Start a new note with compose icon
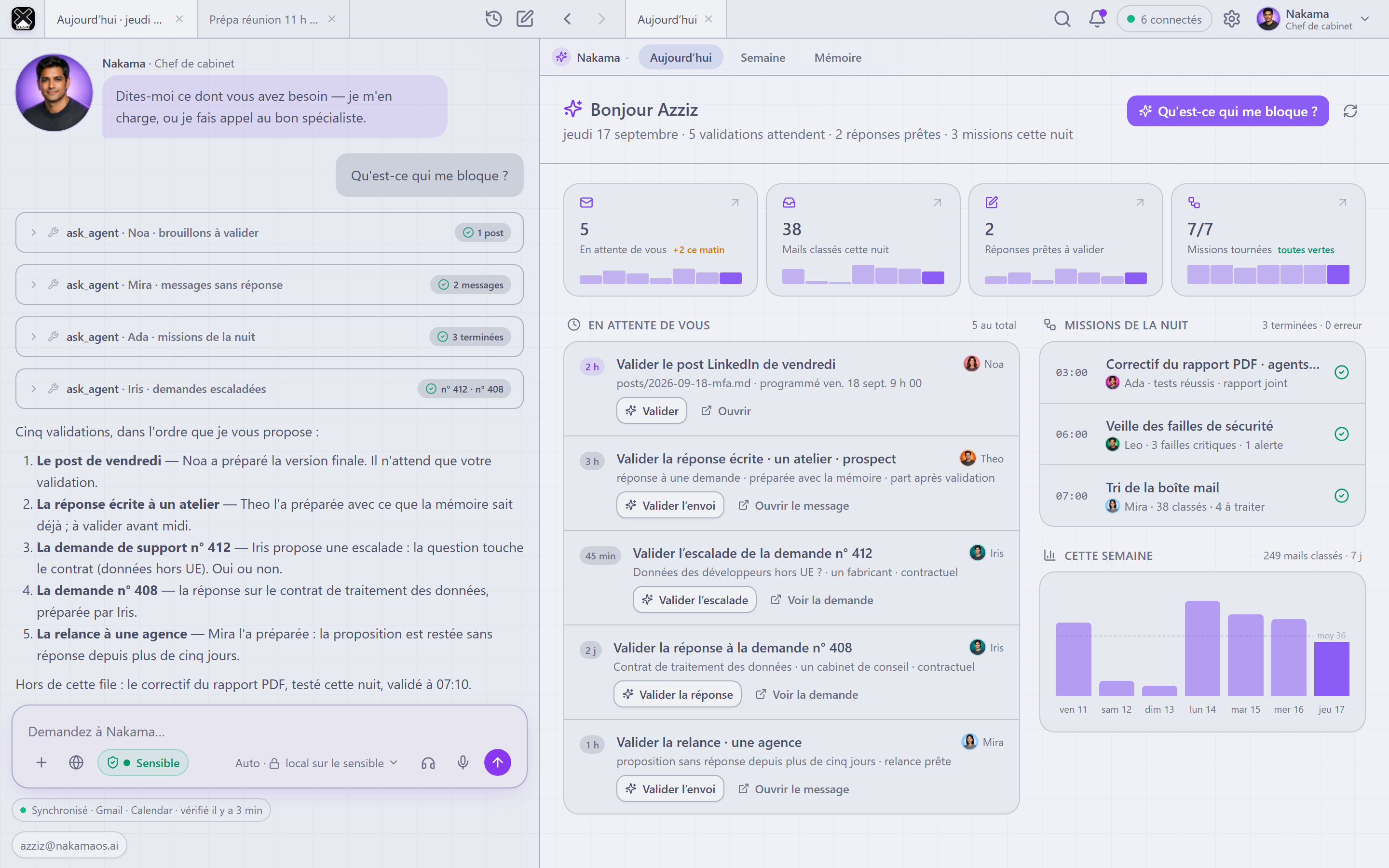The width and height of the screenshot is (1389, 868). 525,19
